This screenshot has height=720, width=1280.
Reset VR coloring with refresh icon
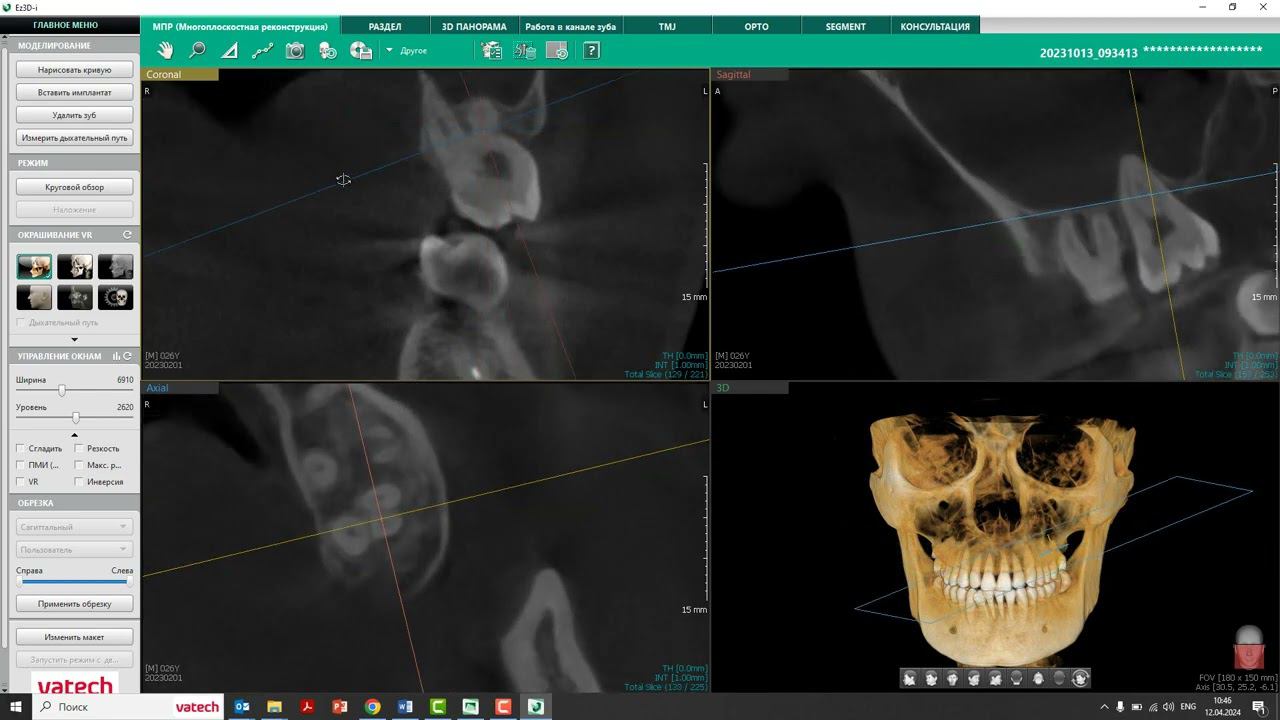coord(127,235)
